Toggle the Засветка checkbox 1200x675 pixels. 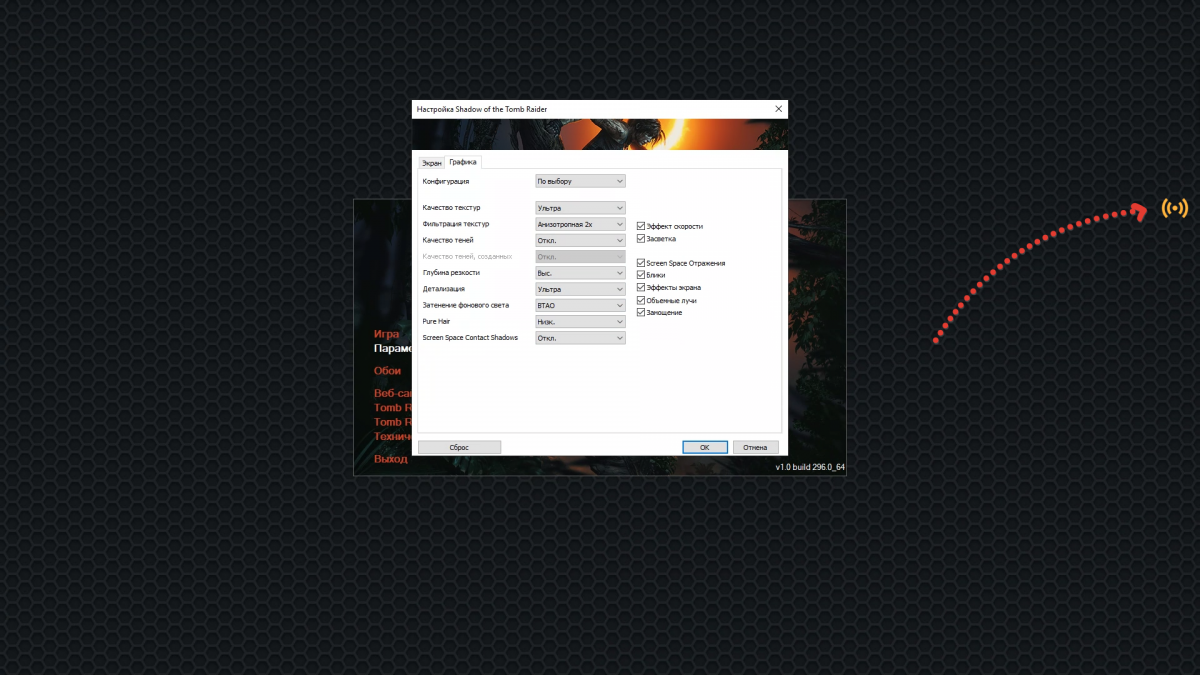tap(641, 239)
